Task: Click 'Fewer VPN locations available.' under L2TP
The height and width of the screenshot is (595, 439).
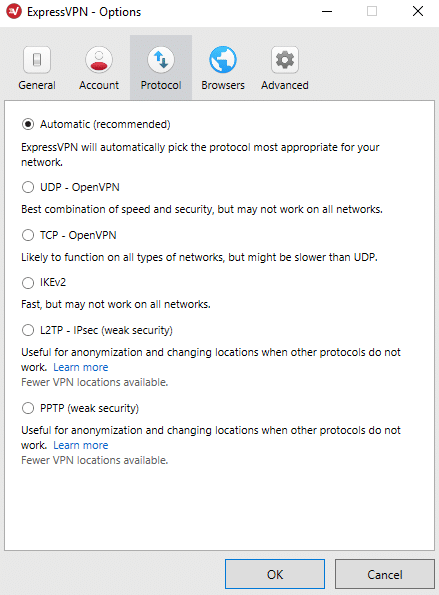Action: [x=94, y=382]
